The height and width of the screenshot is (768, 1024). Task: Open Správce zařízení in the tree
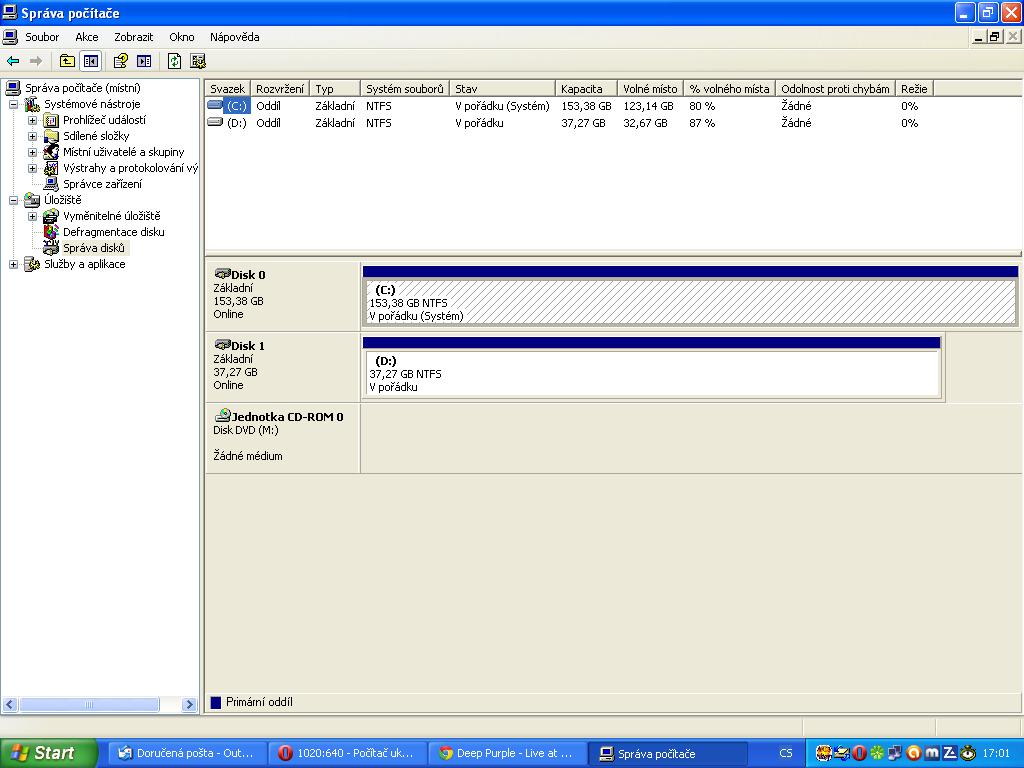102,184
